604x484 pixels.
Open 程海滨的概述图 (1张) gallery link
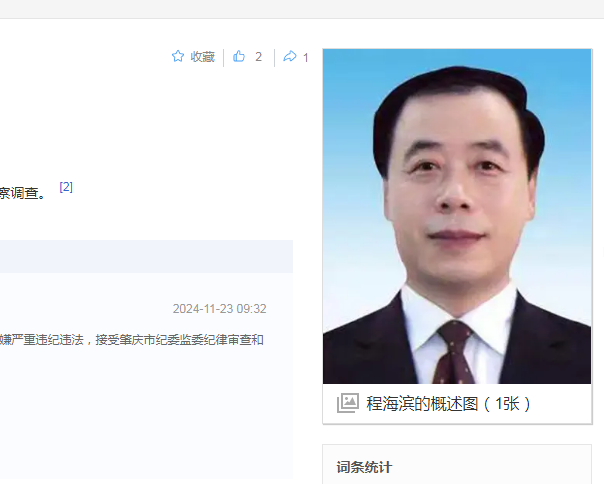(449, 404)
